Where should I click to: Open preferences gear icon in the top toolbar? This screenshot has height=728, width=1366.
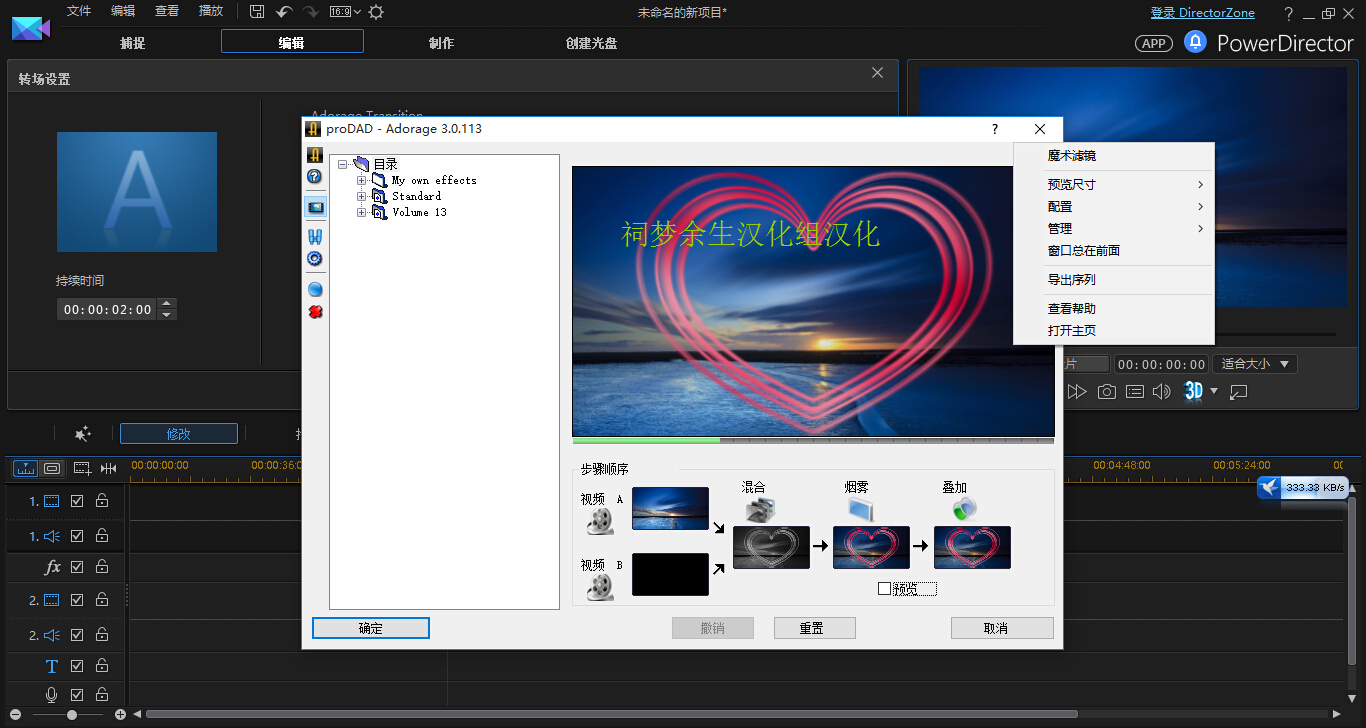(x=375, y=12)
